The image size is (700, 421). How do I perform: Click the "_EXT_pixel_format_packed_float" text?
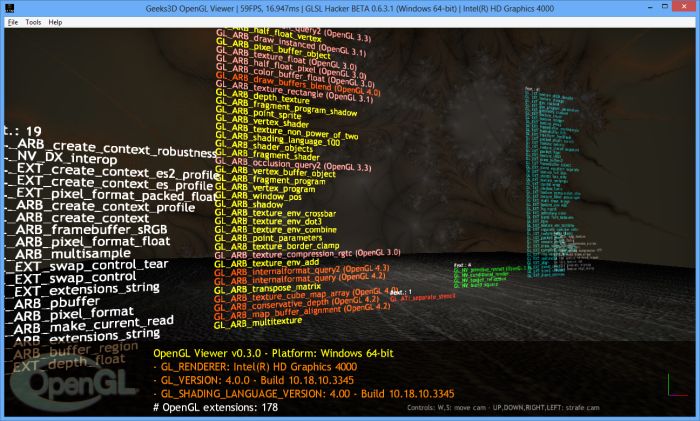click(110, 195)
